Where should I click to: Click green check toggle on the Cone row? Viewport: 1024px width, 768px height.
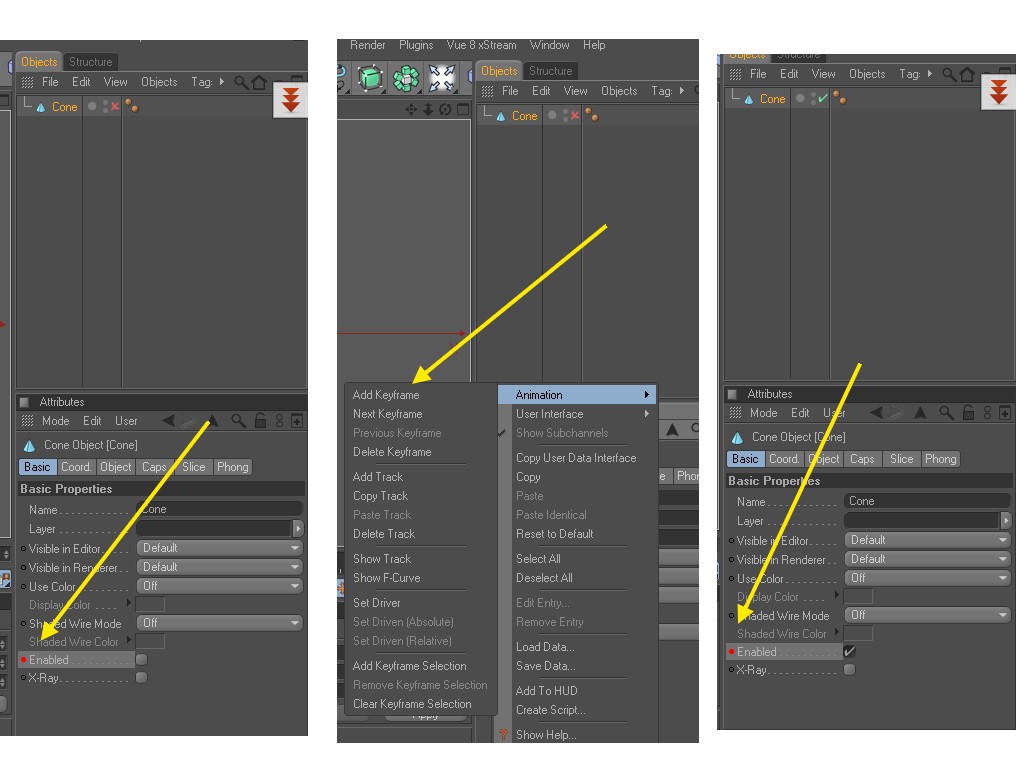coord(822,98)
